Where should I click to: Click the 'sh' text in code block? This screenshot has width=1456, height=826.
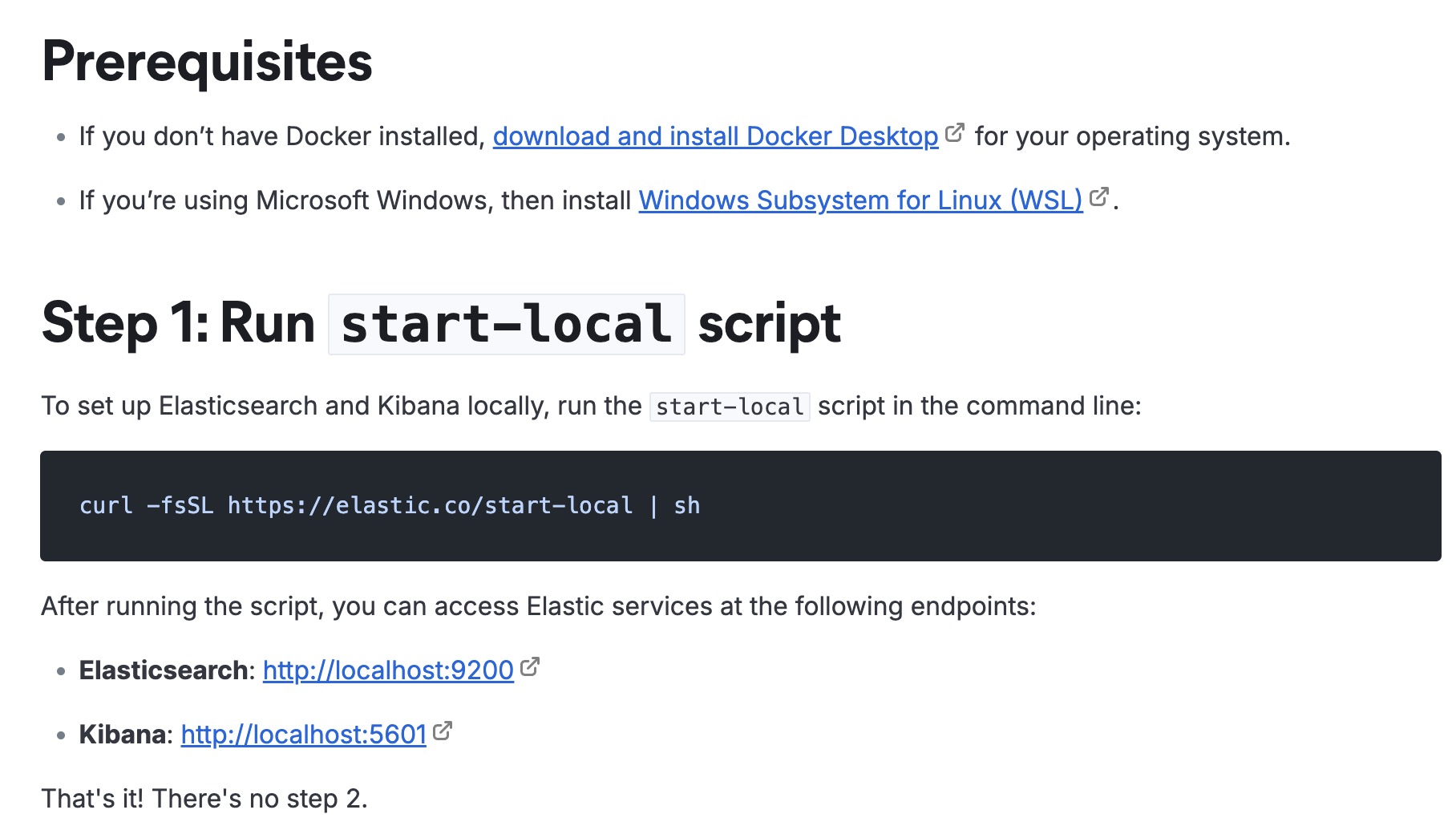tap(686, 506)
